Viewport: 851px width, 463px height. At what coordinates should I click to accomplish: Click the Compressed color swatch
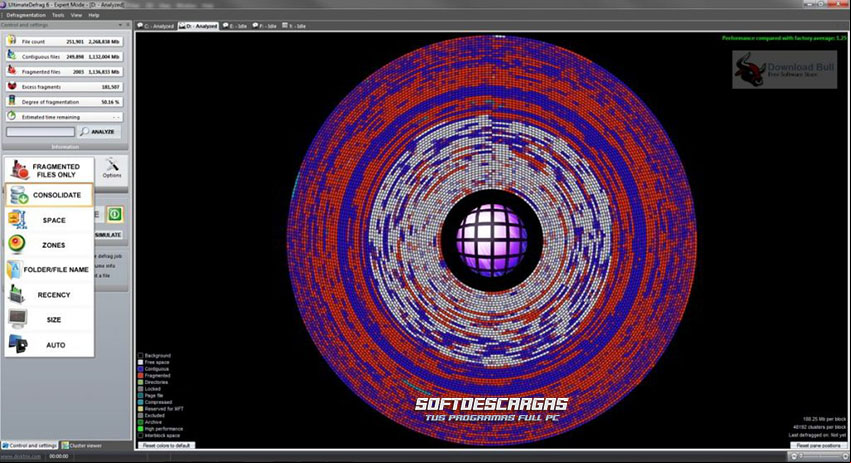(x=141, y=402)
